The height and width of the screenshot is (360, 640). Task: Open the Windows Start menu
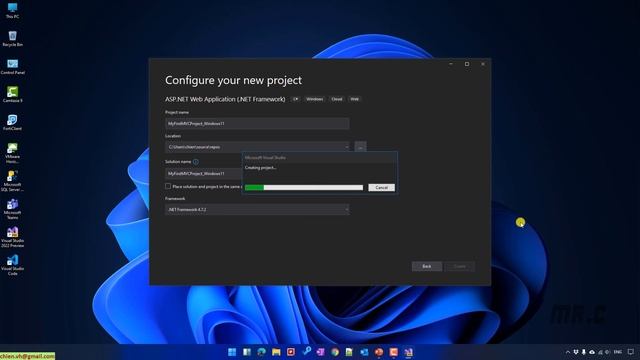click(x=232, y=352)
